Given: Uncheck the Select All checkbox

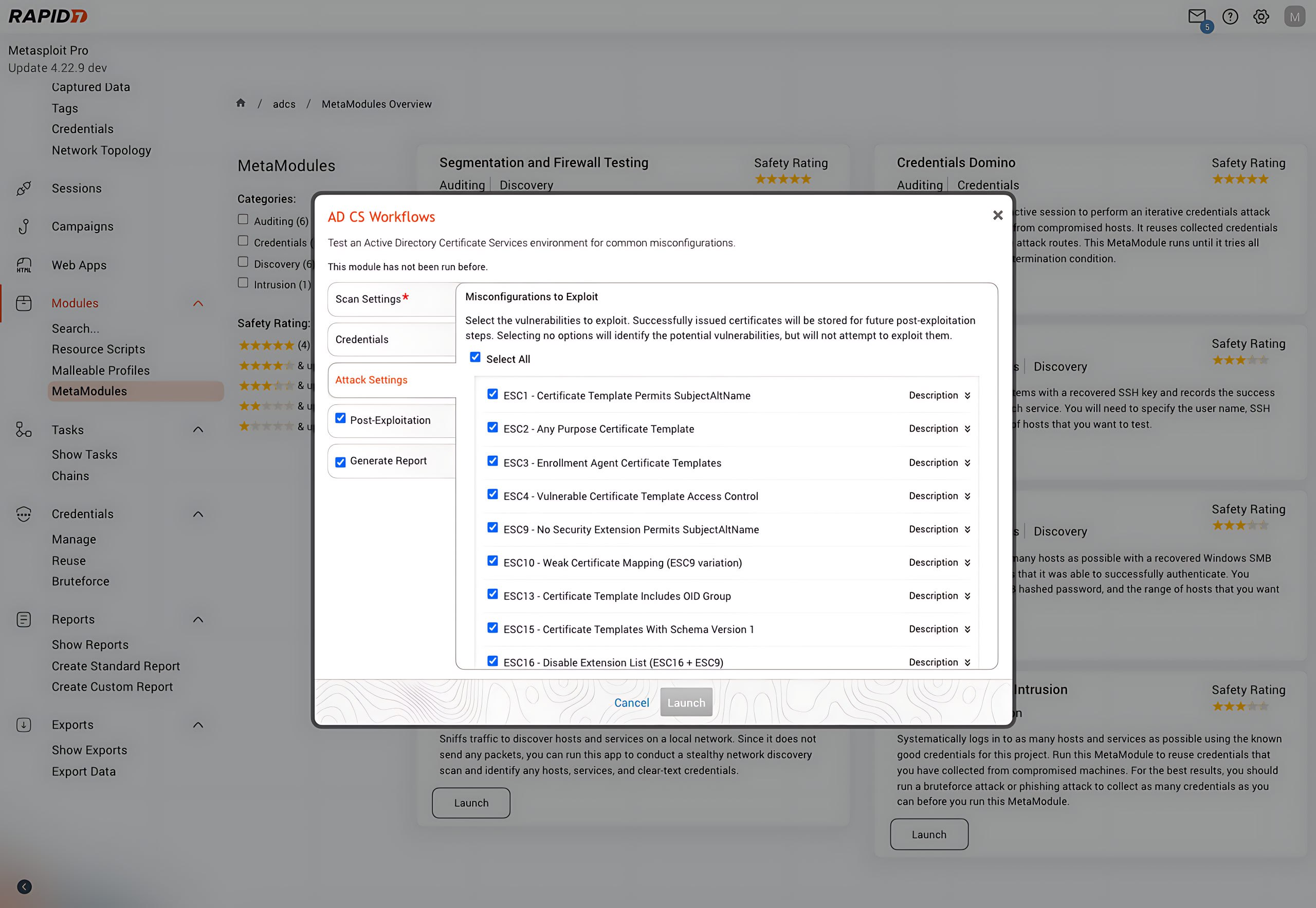Looking at the screenshot, I should coord(476,357).
